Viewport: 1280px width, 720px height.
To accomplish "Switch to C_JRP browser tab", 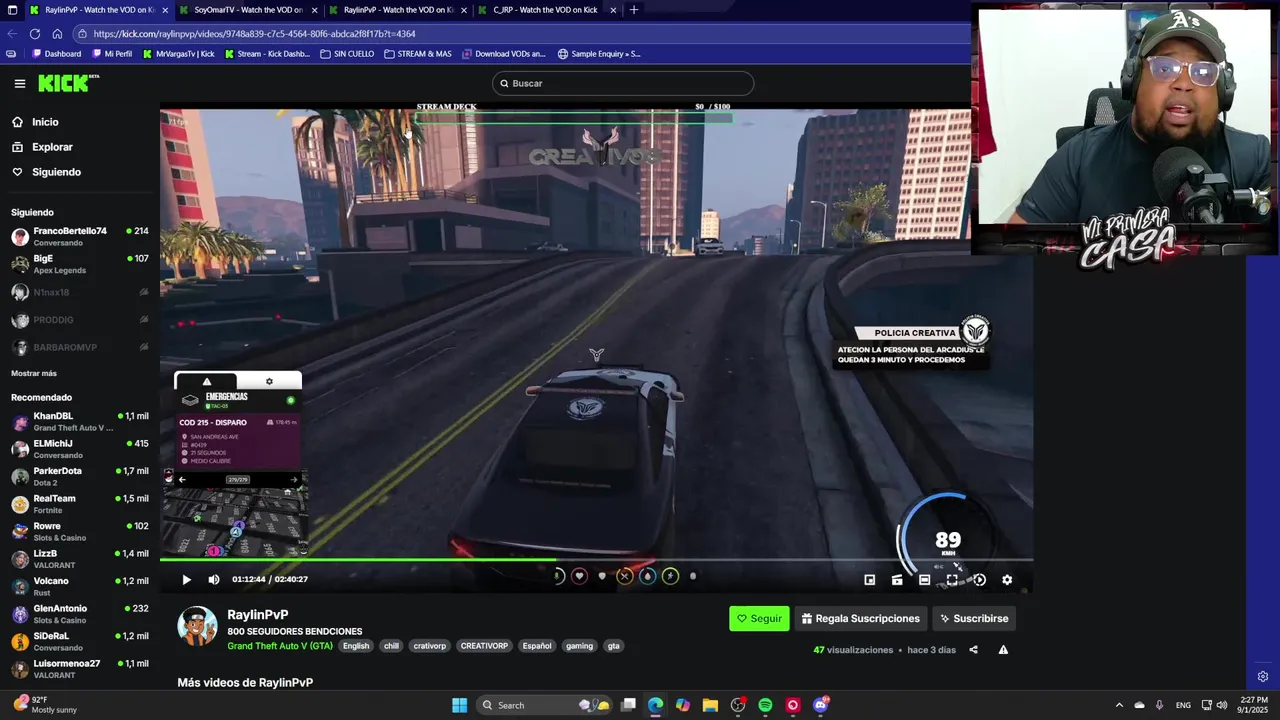I will pyautogui.click(x=546, y=10).
